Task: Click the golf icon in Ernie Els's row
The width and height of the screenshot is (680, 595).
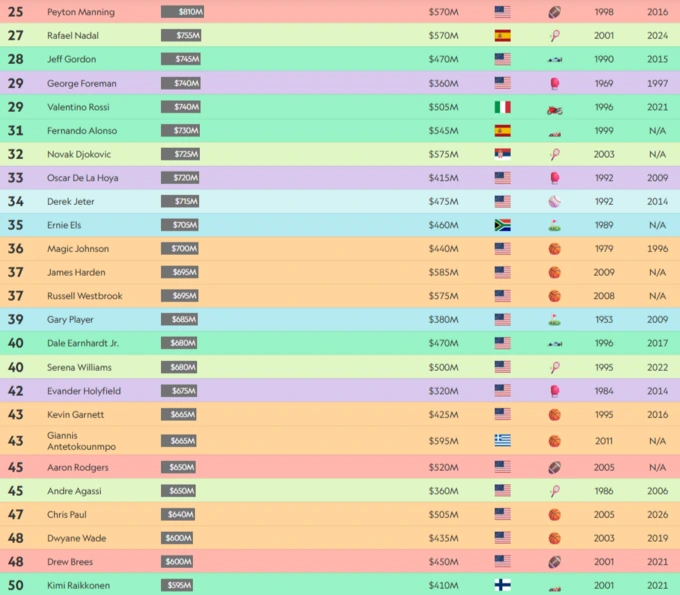Action: pos(555,225)
